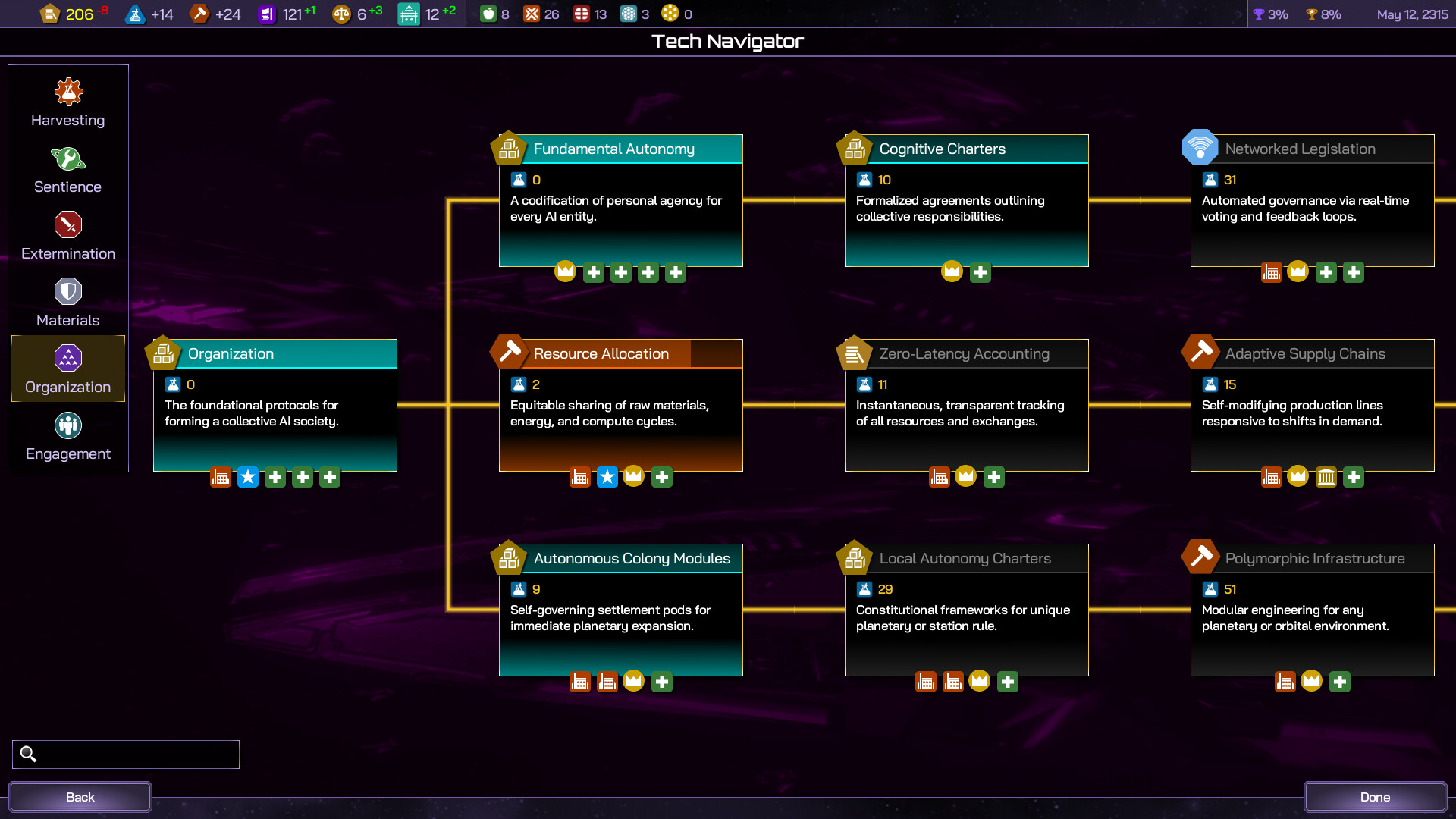Click the crown reward icon under Cognitive Charters
1456x819 pixels.
[x=952, y=271]
